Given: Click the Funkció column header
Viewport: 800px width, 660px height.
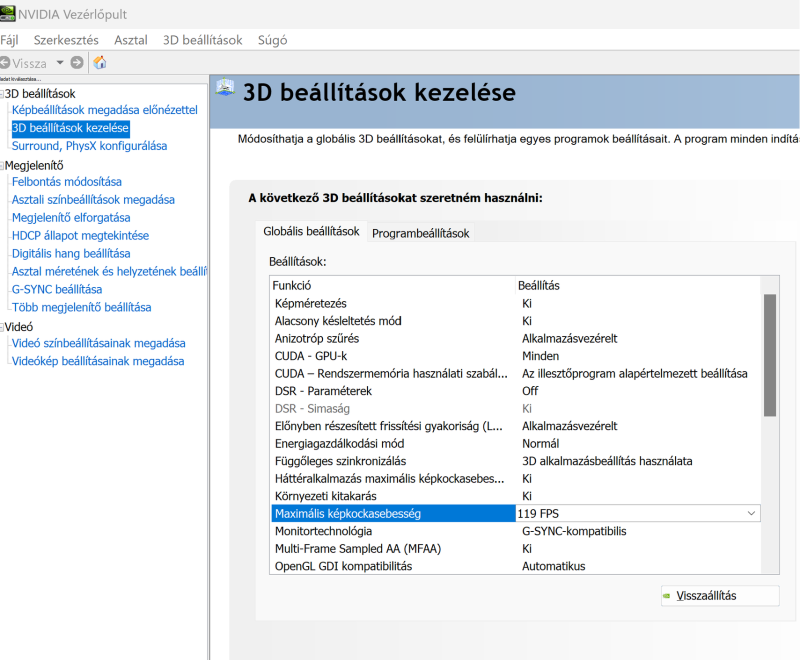Looking at the screenshot, I should 393,285.
